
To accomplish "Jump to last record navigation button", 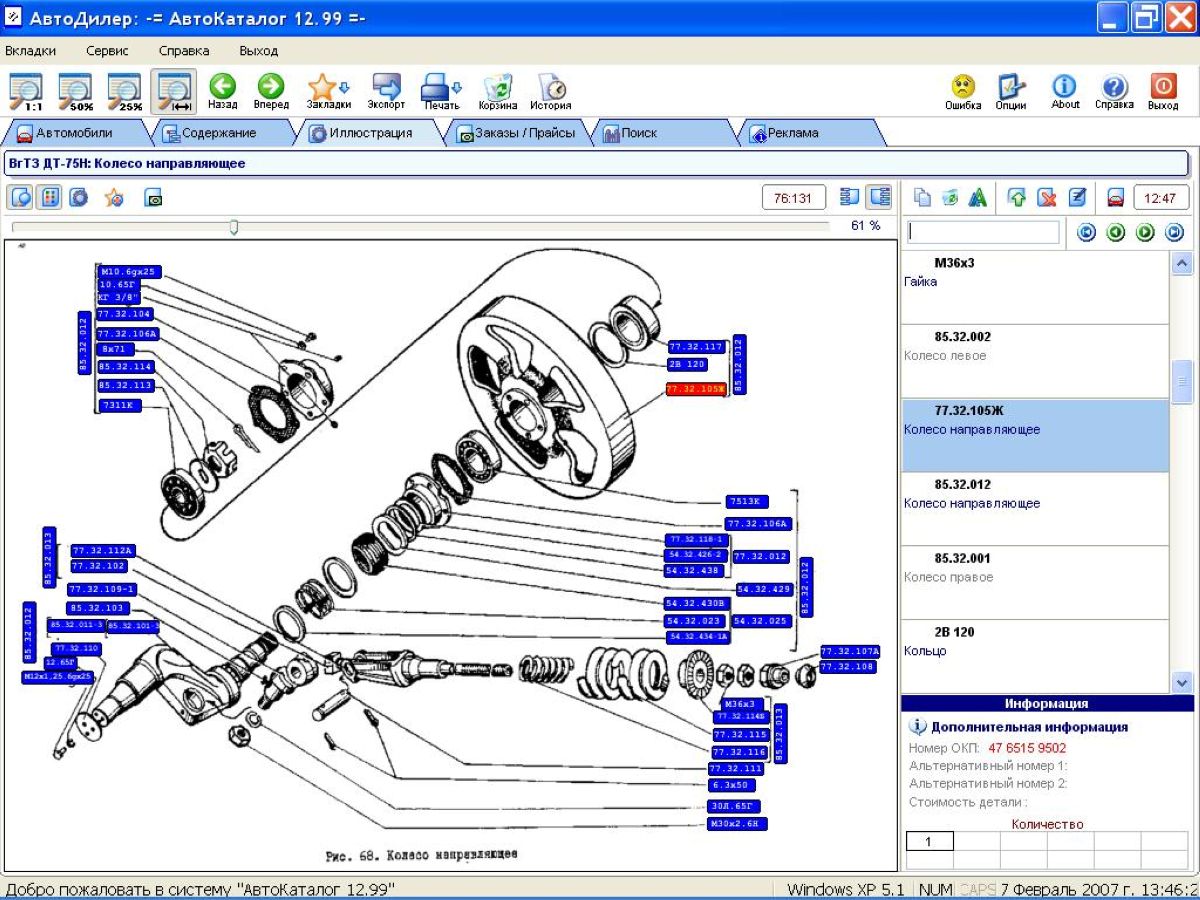I will (1175, 233).
